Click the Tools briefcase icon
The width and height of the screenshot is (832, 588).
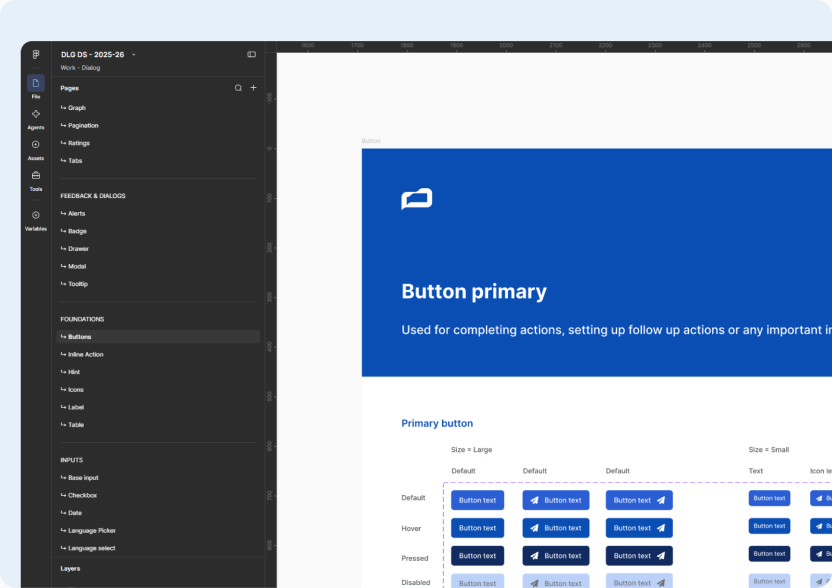click(x=36, y=176)
